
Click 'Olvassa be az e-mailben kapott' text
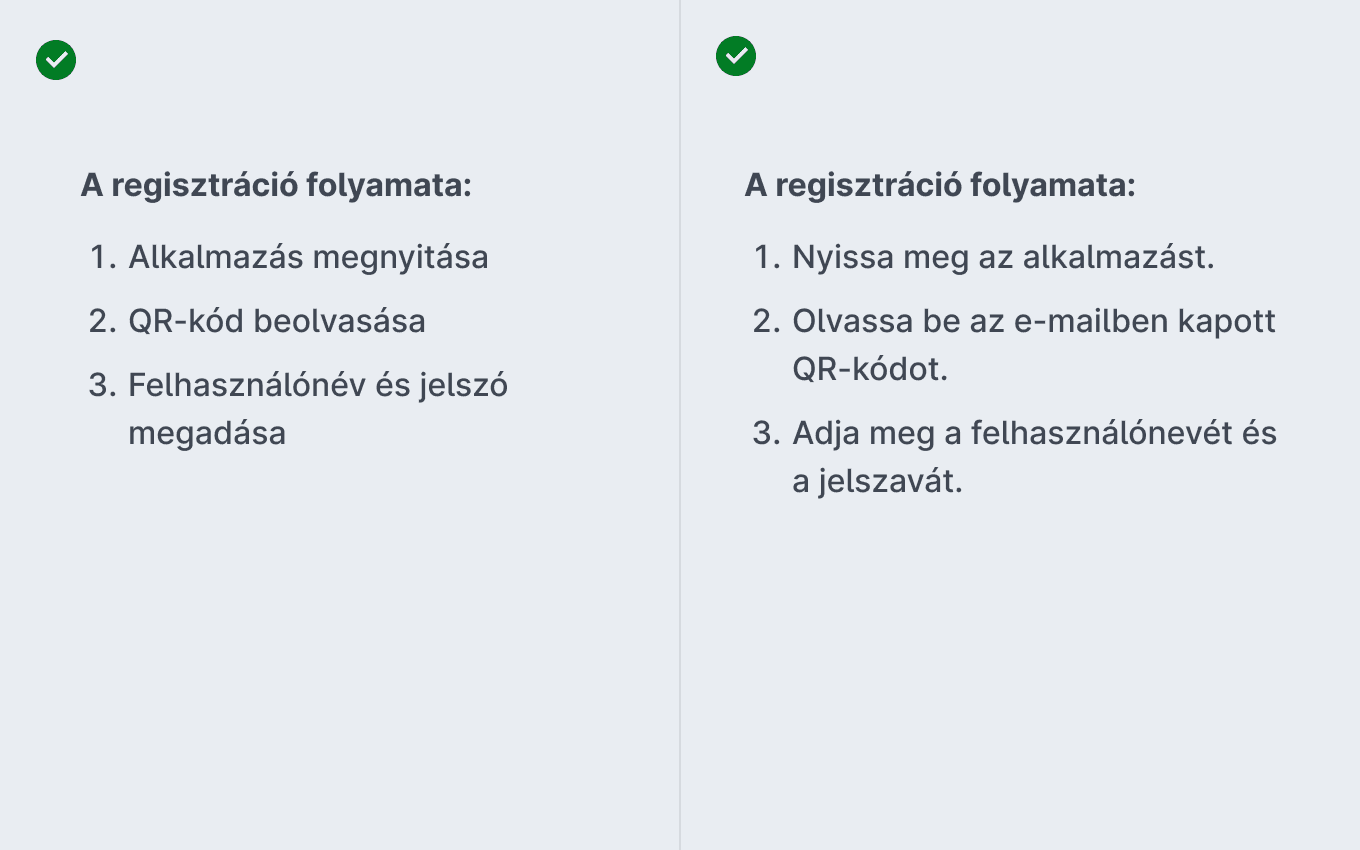click(x=1034, y=321)
